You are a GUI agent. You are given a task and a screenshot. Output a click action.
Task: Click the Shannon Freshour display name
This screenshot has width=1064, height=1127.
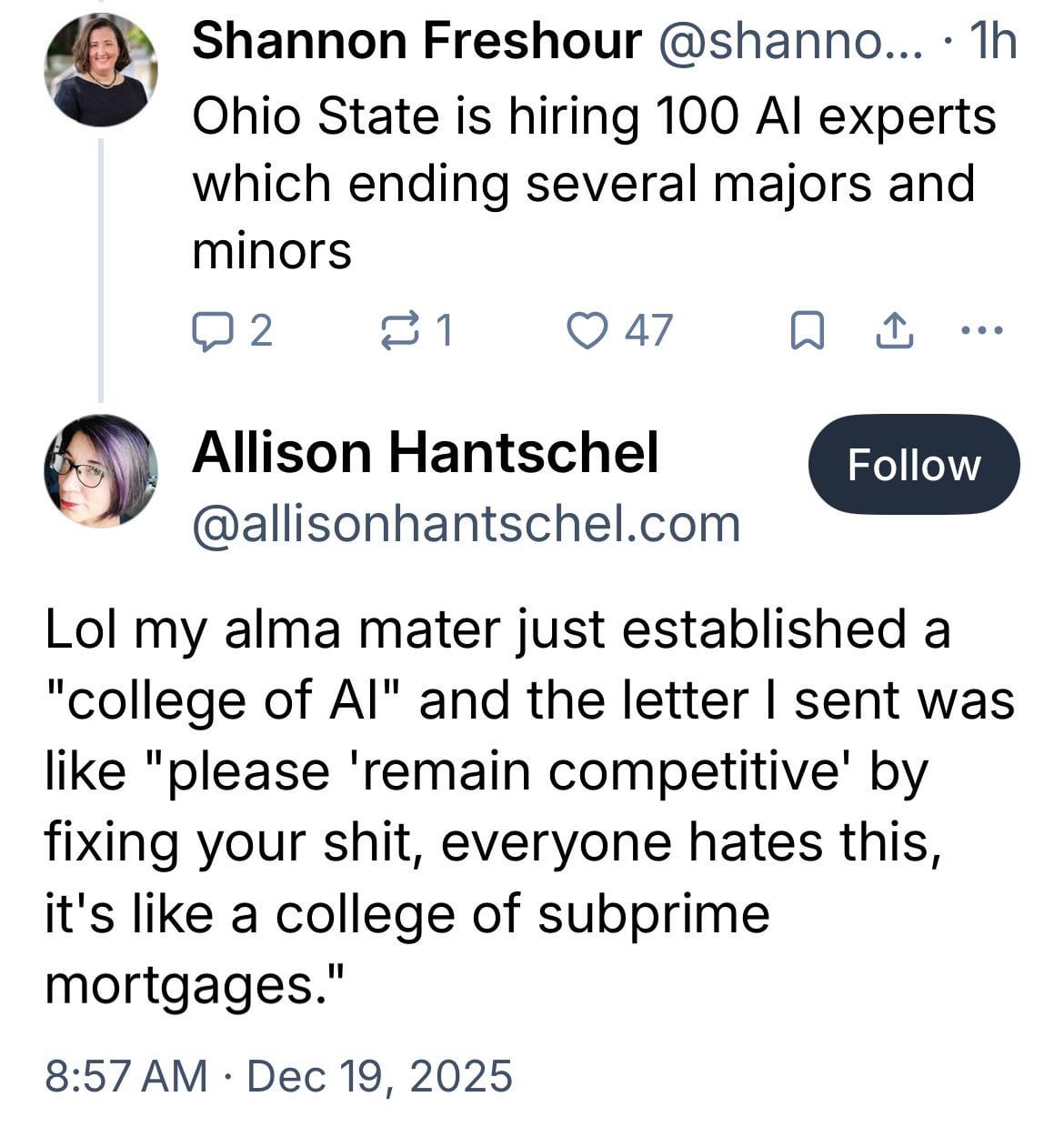[x=417, y=42]
